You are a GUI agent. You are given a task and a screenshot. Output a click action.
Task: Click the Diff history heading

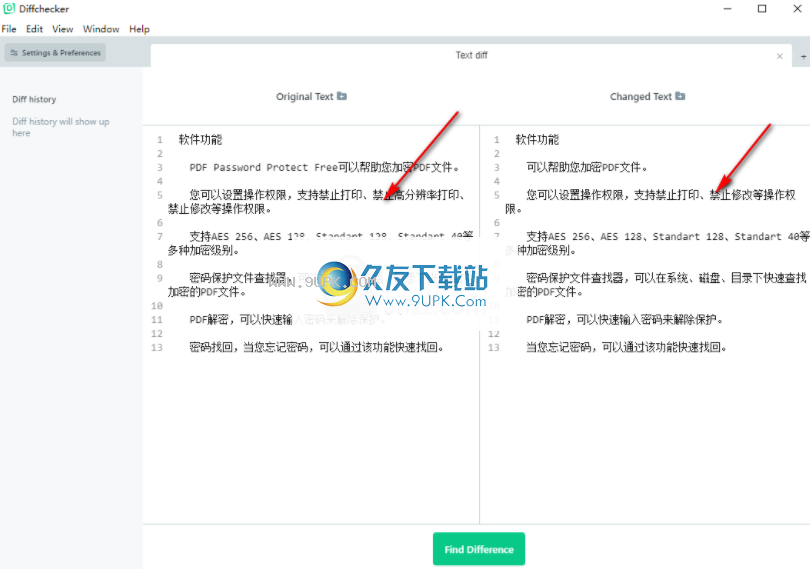(34, 99)
